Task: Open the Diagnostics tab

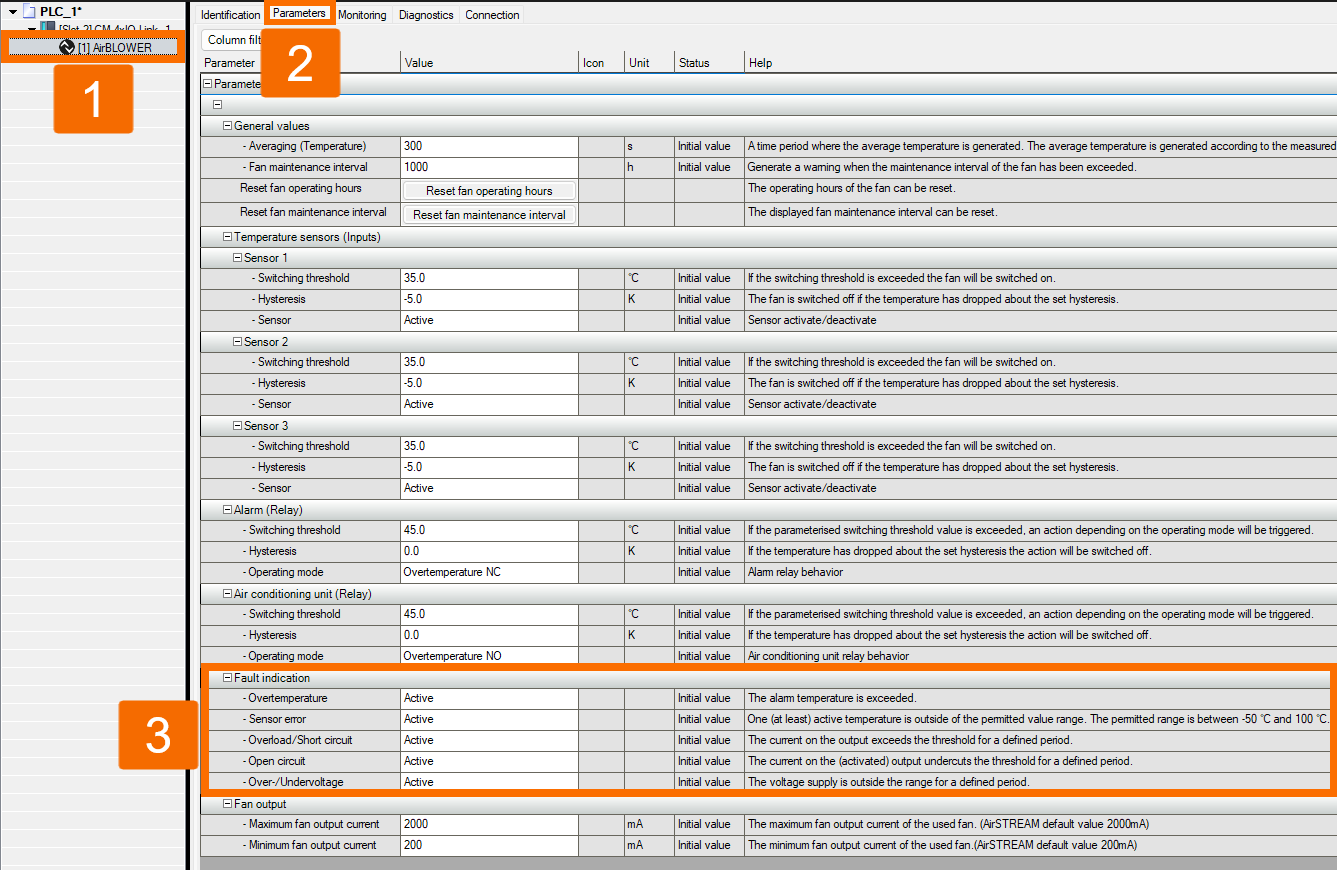Action: coord(426,15)
